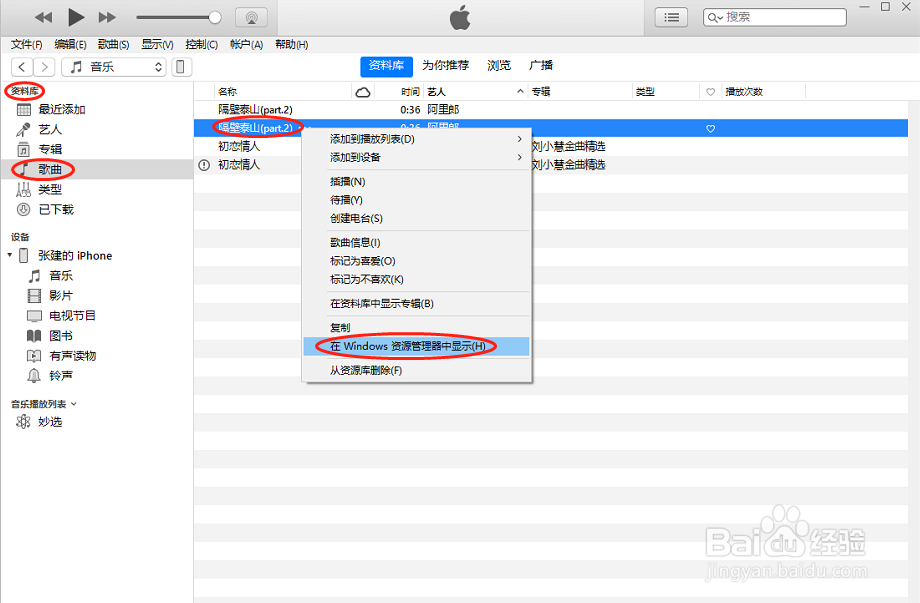Adjust the volume slider knob

(x=215, y=18)
